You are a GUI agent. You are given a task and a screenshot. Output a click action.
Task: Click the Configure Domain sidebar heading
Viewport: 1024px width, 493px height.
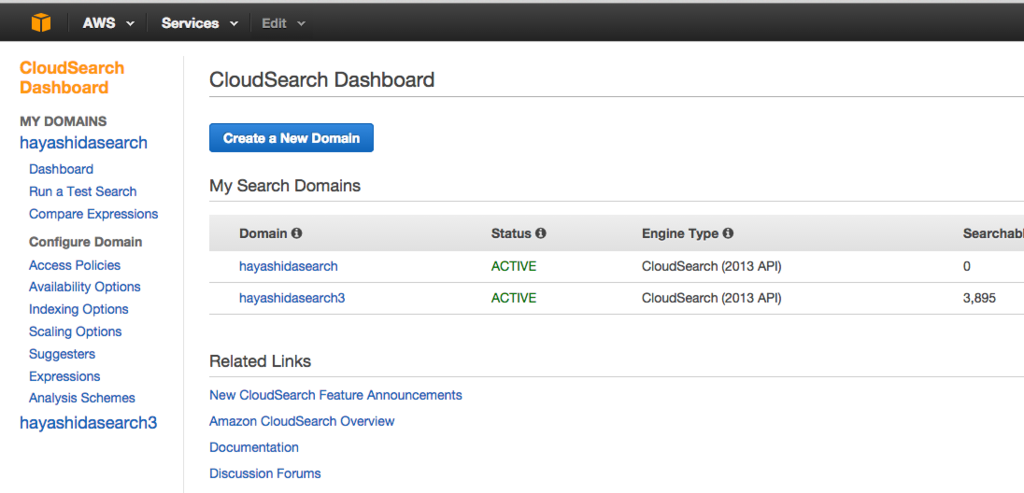coord(86,242)
